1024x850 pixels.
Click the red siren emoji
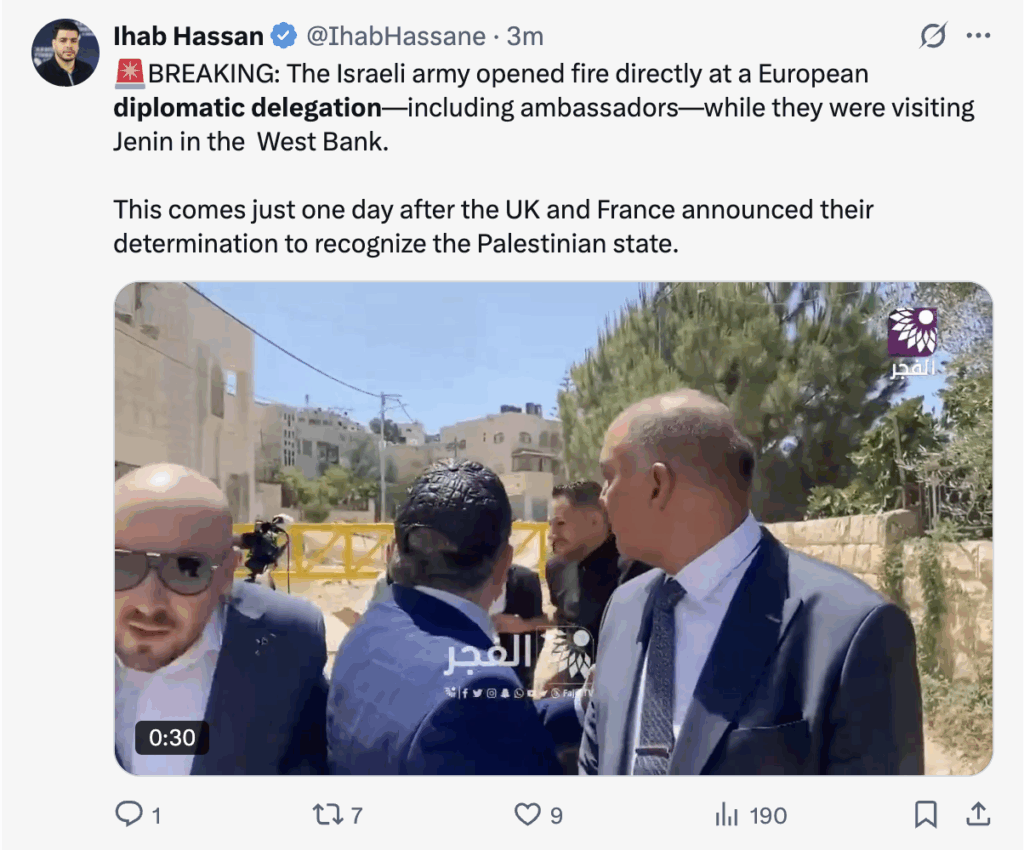[x=130, y=74]
